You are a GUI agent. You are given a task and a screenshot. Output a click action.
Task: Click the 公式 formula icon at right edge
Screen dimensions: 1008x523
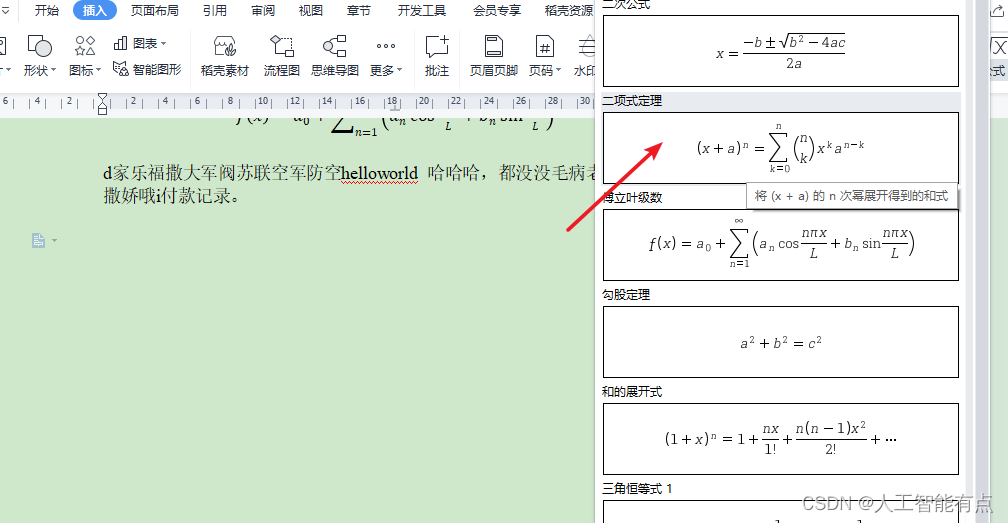pyautogui.click(x=998, y=47)
